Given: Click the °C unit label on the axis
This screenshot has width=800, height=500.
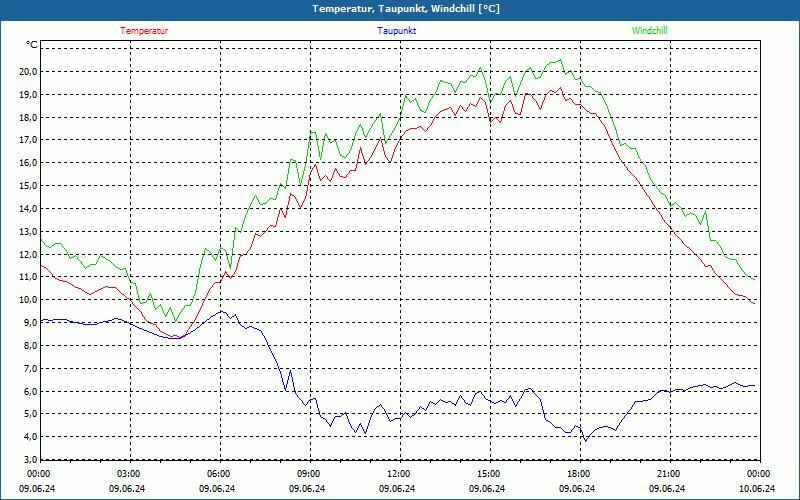Looking at the screenshot, I should [32, 45].
